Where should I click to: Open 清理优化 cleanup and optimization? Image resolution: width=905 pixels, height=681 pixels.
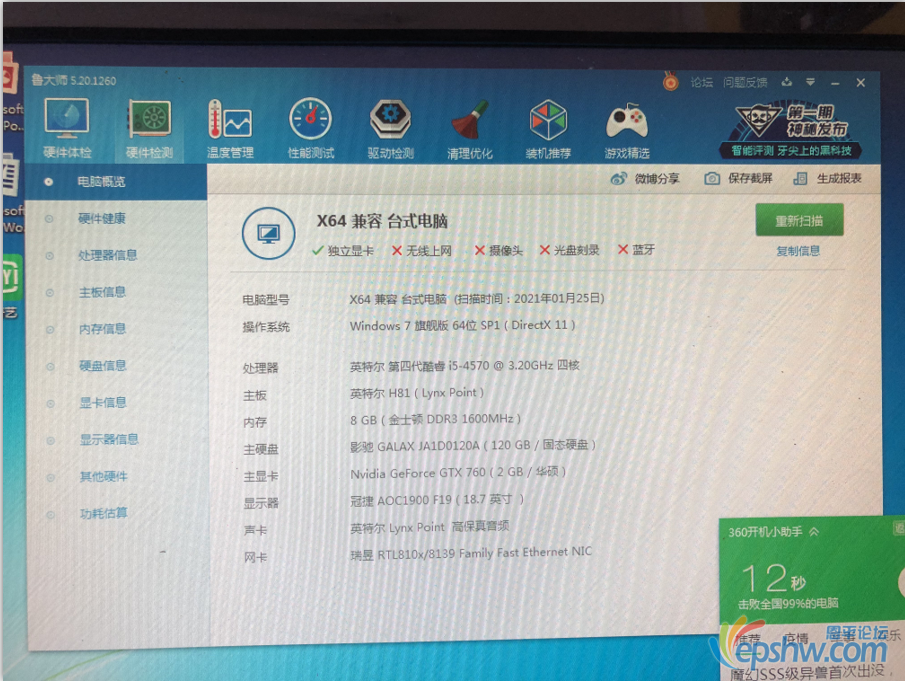470,129
